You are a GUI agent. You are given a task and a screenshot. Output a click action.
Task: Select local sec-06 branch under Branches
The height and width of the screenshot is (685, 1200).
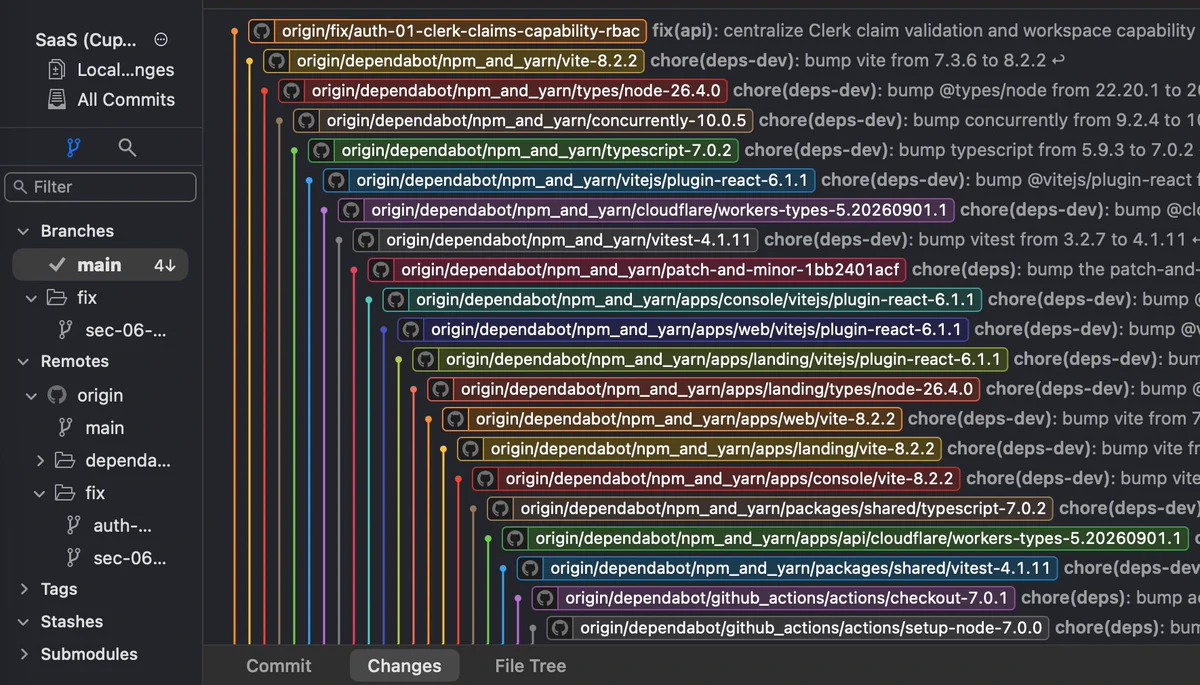pos(112,331)
